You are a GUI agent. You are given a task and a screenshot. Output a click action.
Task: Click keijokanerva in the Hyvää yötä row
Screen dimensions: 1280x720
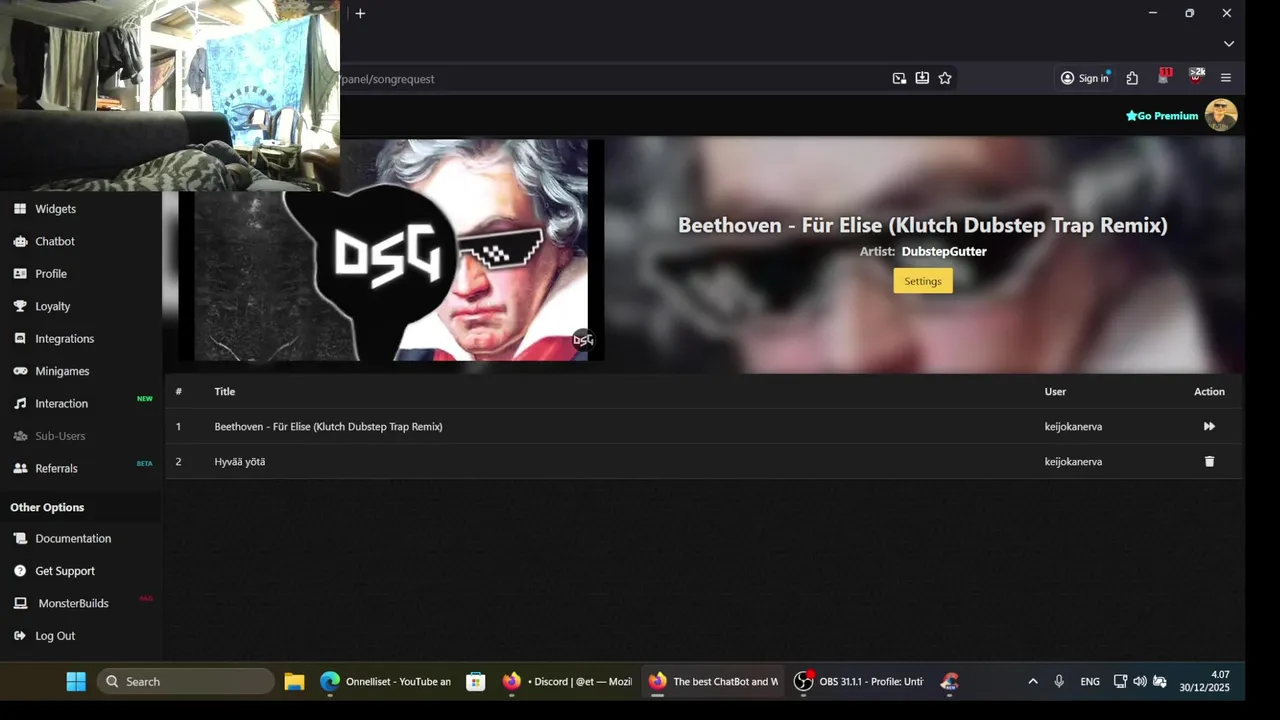(x=1073, y=462)
